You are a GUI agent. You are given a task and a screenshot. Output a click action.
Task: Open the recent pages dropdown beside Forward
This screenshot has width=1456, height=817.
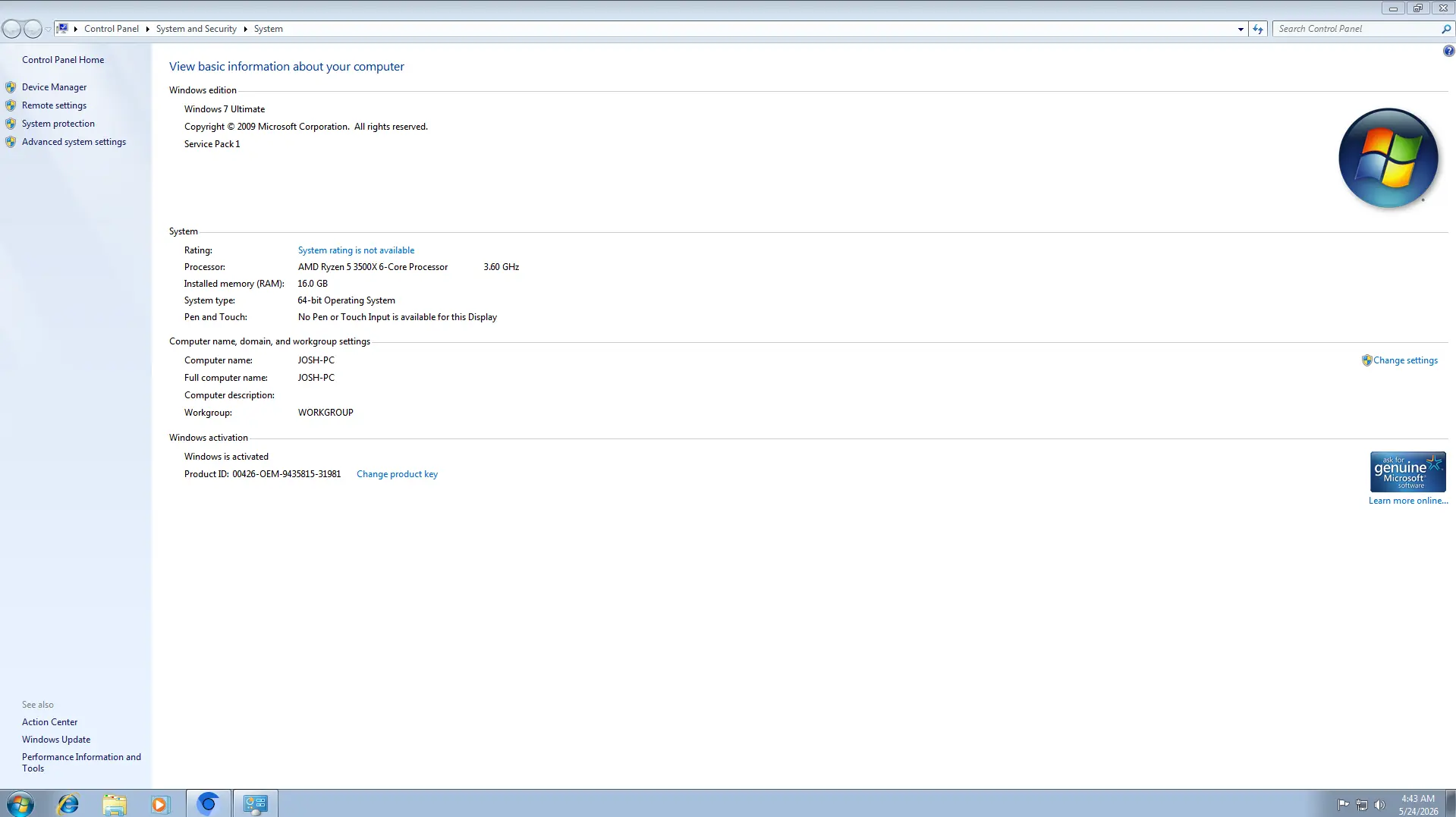tap(48, 29)
